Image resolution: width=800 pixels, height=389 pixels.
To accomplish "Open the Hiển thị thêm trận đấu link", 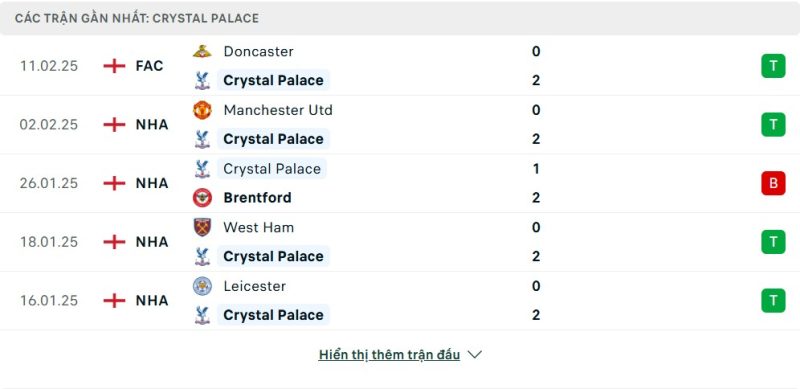I will [389, 355].
